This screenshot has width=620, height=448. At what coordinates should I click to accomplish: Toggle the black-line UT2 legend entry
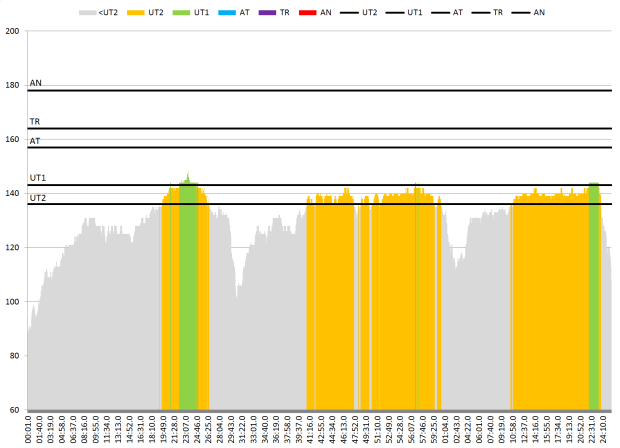pyautogui.click(x=349, y=12)
